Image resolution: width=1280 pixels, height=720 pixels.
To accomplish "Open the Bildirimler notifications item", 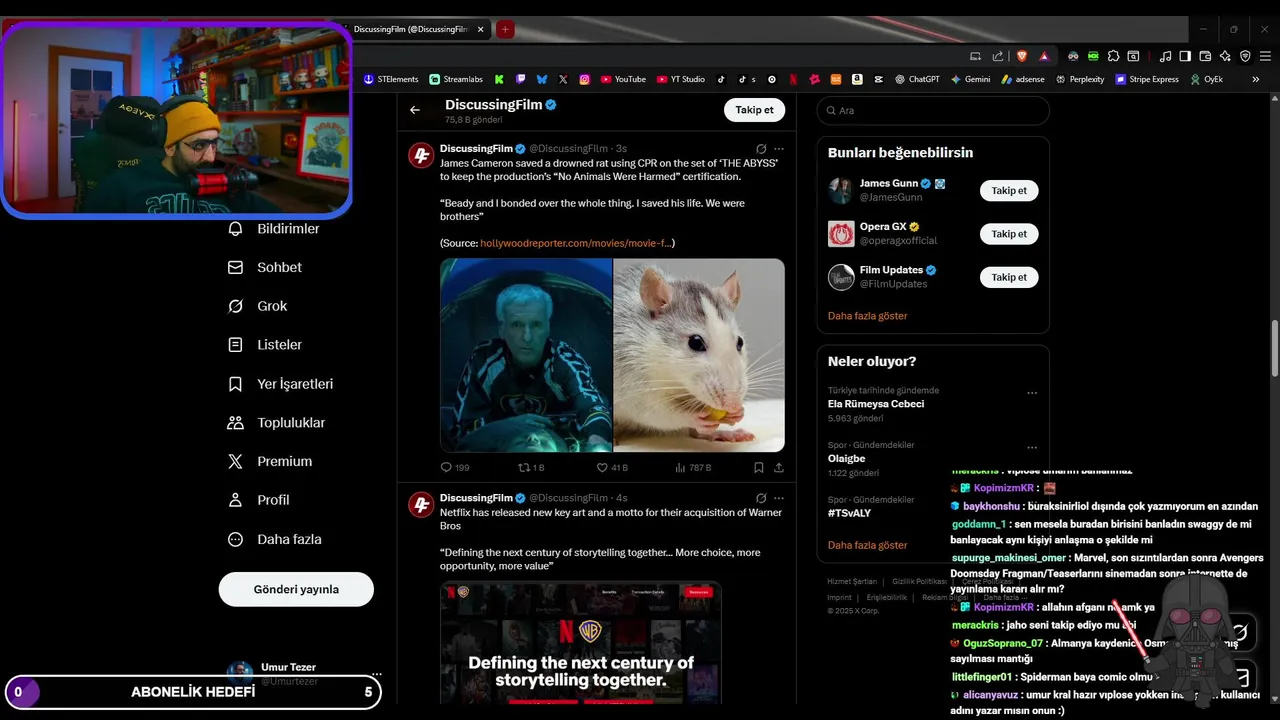I will (x=274, y=228).
